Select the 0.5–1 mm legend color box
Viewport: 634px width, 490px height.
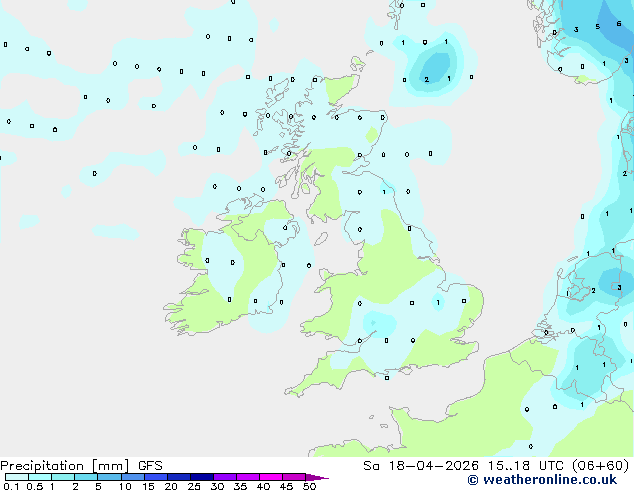[x=40, y=477]
